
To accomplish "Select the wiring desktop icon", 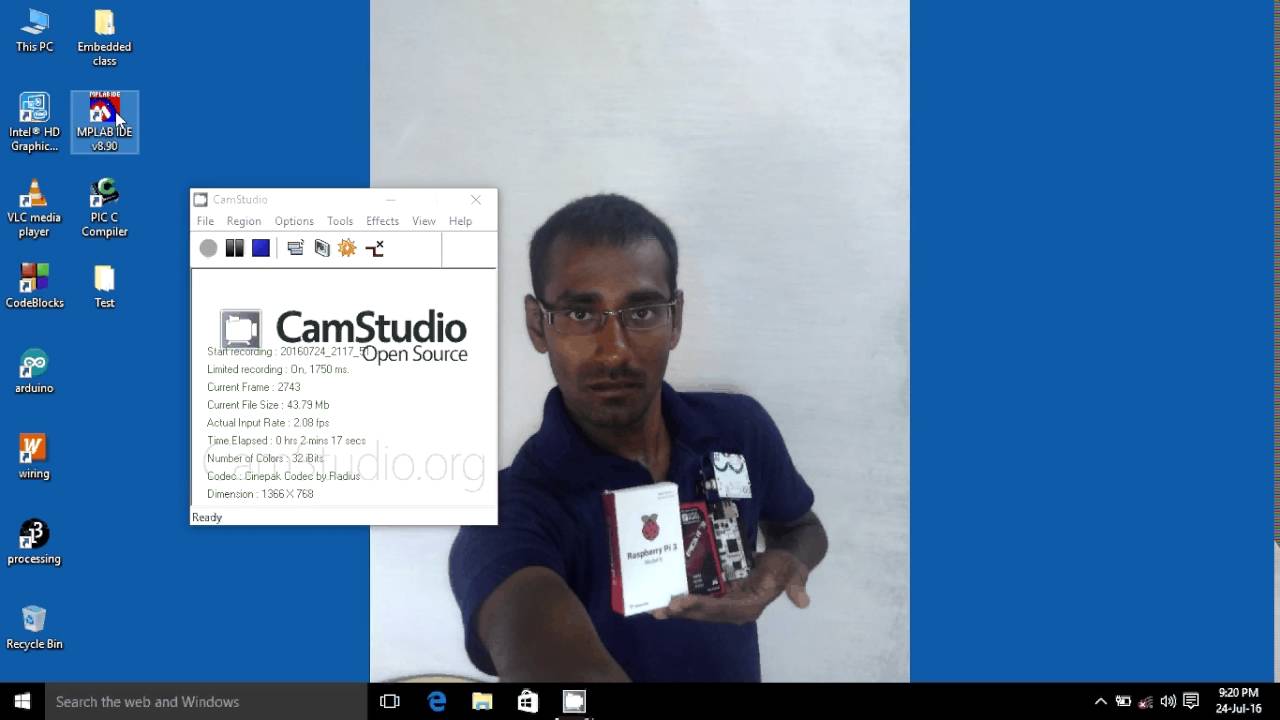I will (34, 457).
